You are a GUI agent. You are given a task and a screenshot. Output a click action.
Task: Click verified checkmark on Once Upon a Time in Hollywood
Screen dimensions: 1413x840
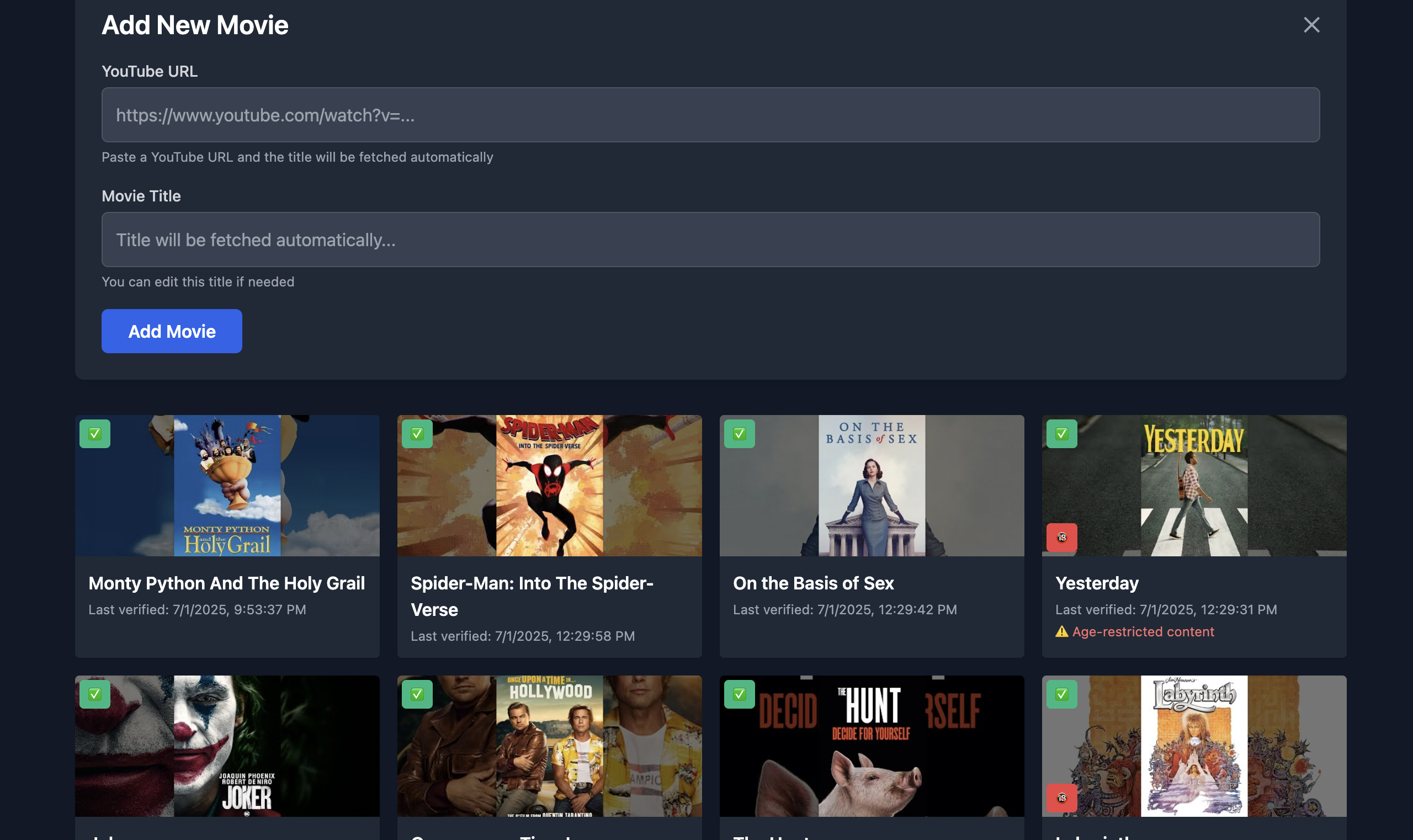pos(417,694)
